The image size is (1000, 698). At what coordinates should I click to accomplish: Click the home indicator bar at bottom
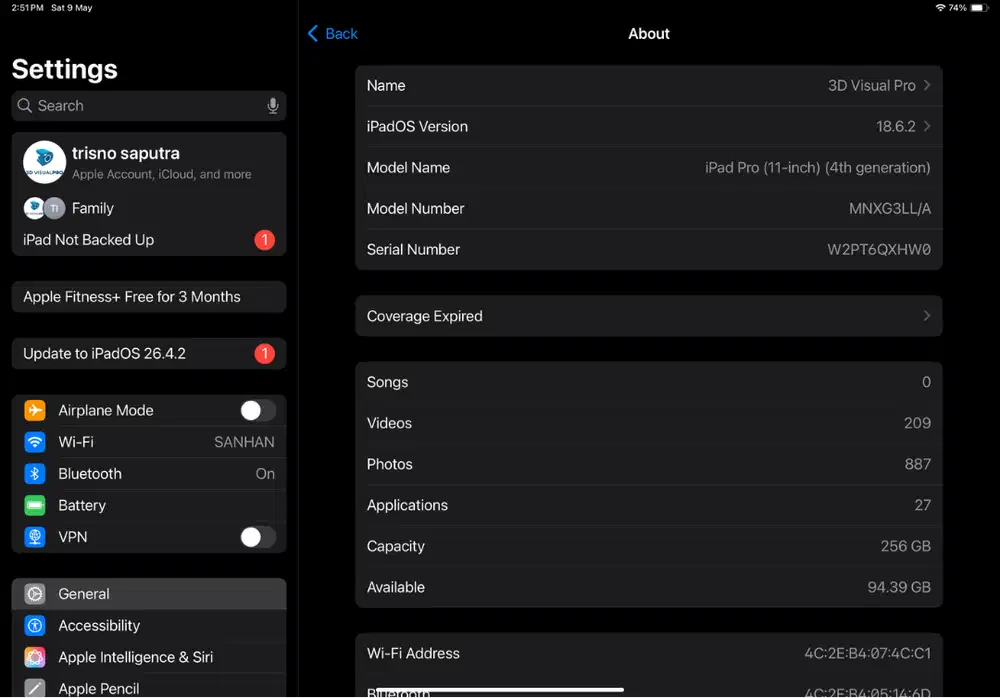pyautogui.click(x=500, y=689)
